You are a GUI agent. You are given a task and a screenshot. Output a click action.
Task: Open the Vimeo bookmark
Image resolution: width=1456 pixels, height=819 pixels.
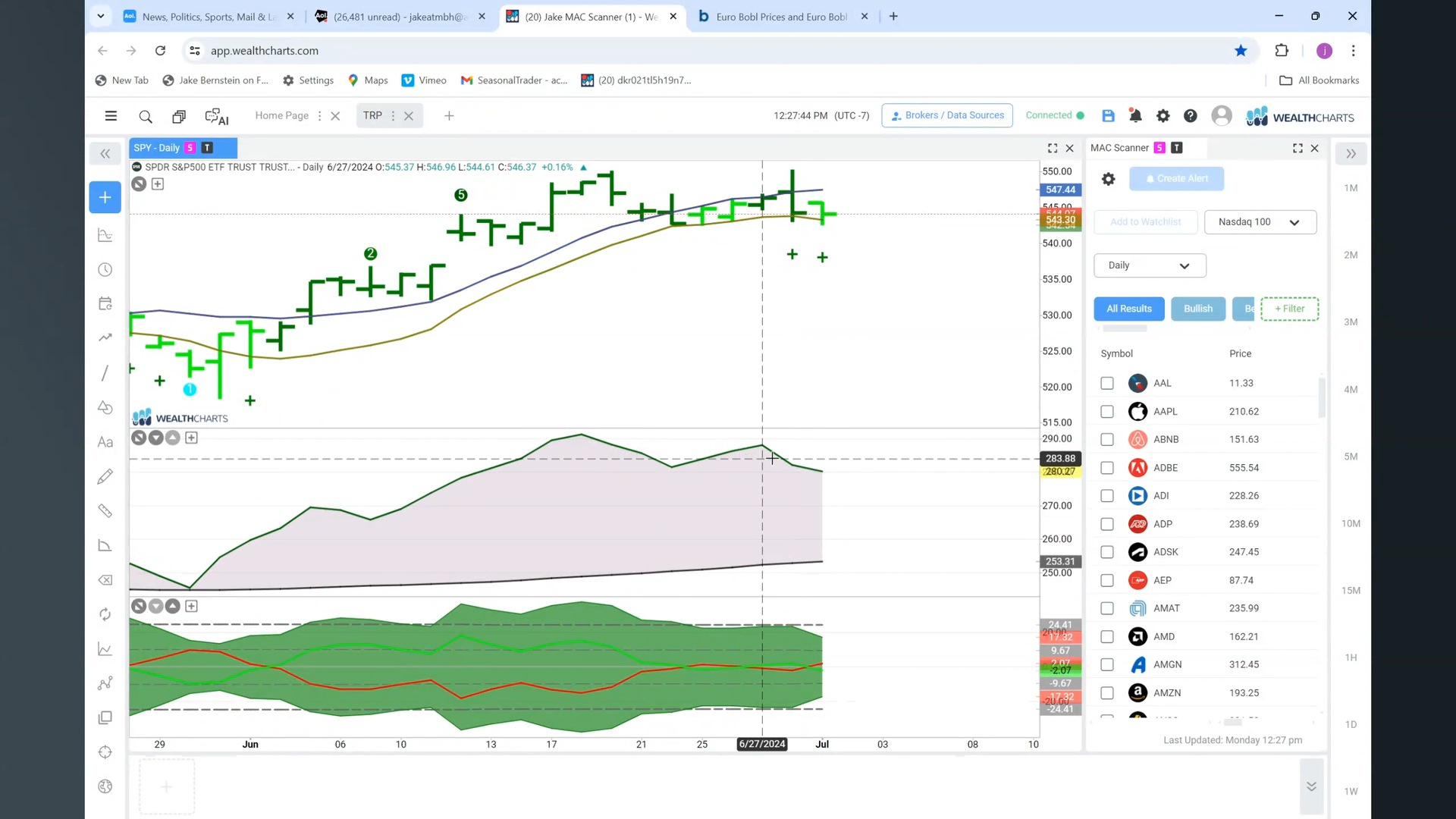coord(424,80)
